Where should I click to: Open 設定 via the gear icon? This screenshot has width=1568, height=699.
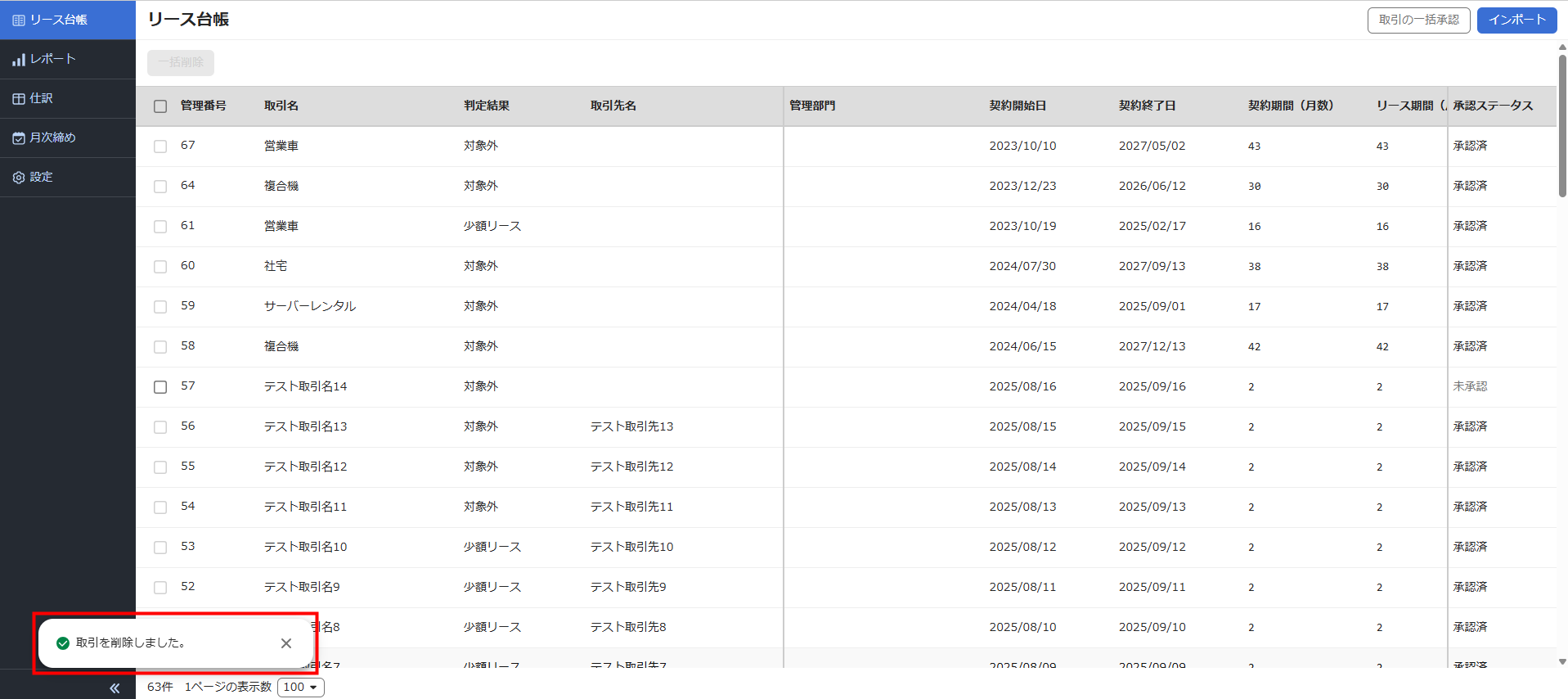coord(18,178)
